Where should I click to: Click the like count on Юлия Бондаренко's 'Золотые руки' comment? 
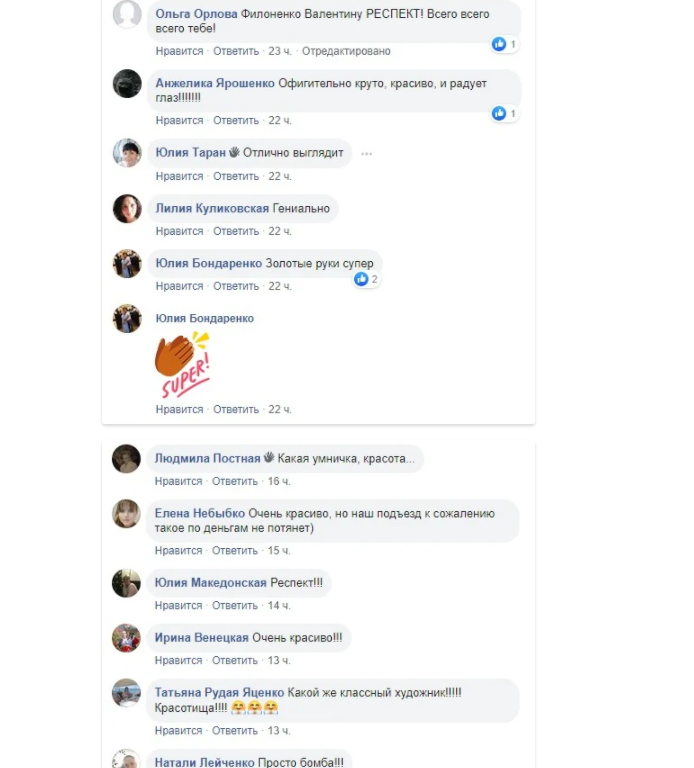click(374, 279)
